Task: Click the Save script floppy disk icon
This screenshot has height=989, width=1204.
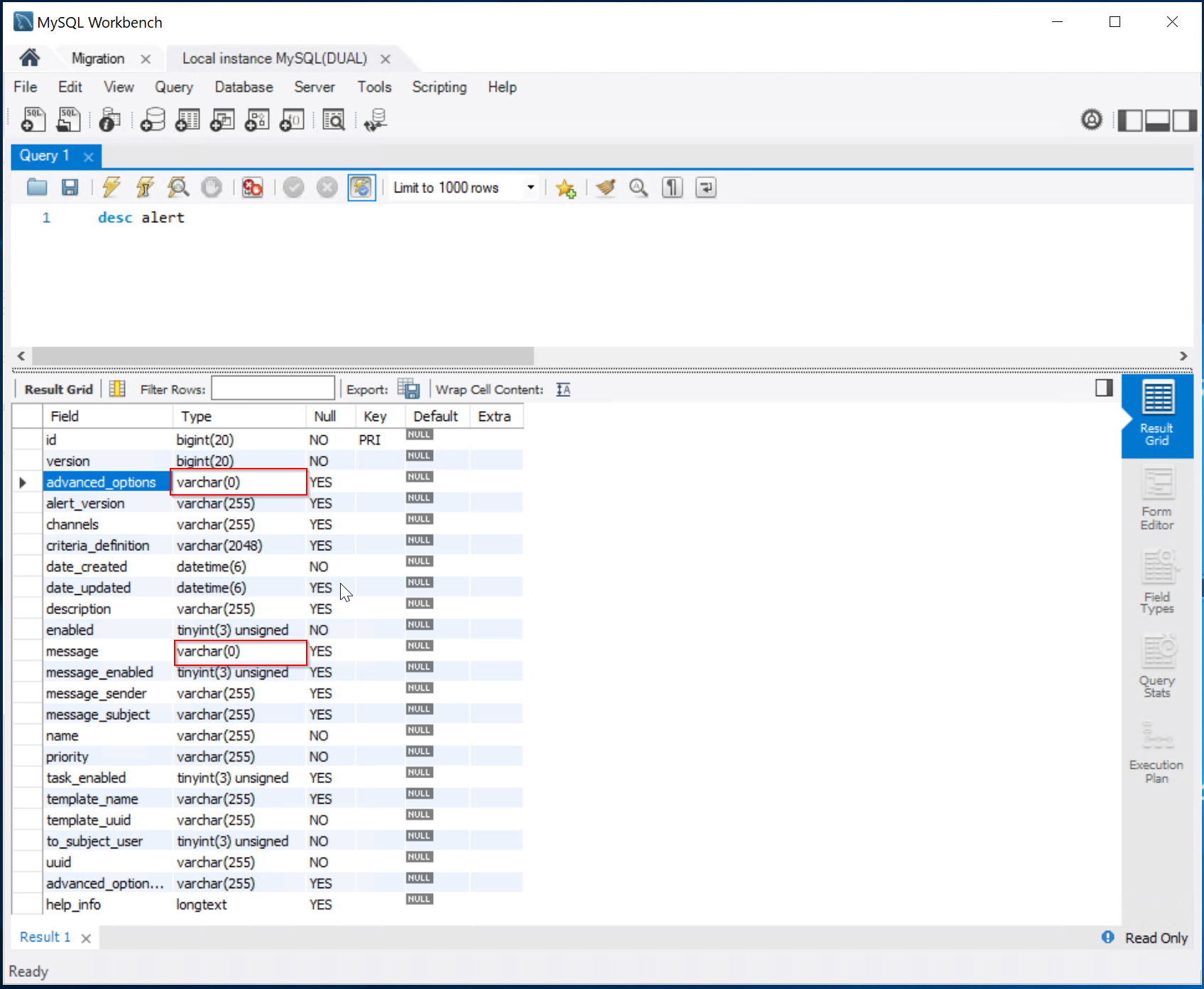Action: (70, 187)
